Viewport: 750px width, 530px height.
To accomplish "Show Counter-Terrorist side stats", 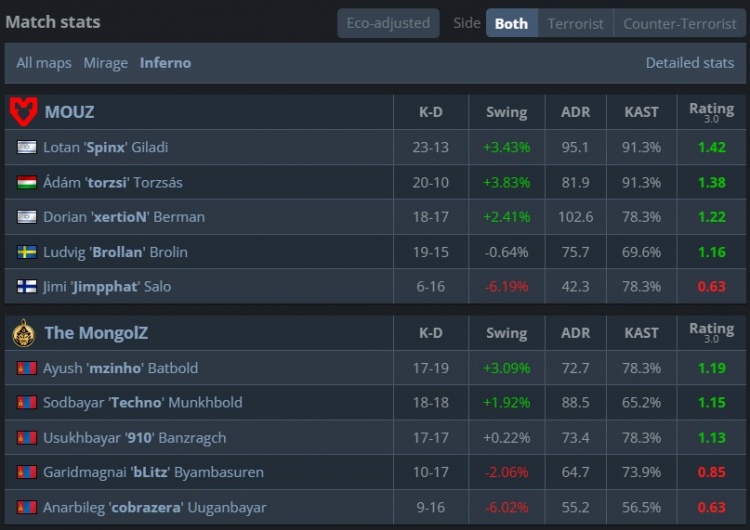I will pos(680,23).
